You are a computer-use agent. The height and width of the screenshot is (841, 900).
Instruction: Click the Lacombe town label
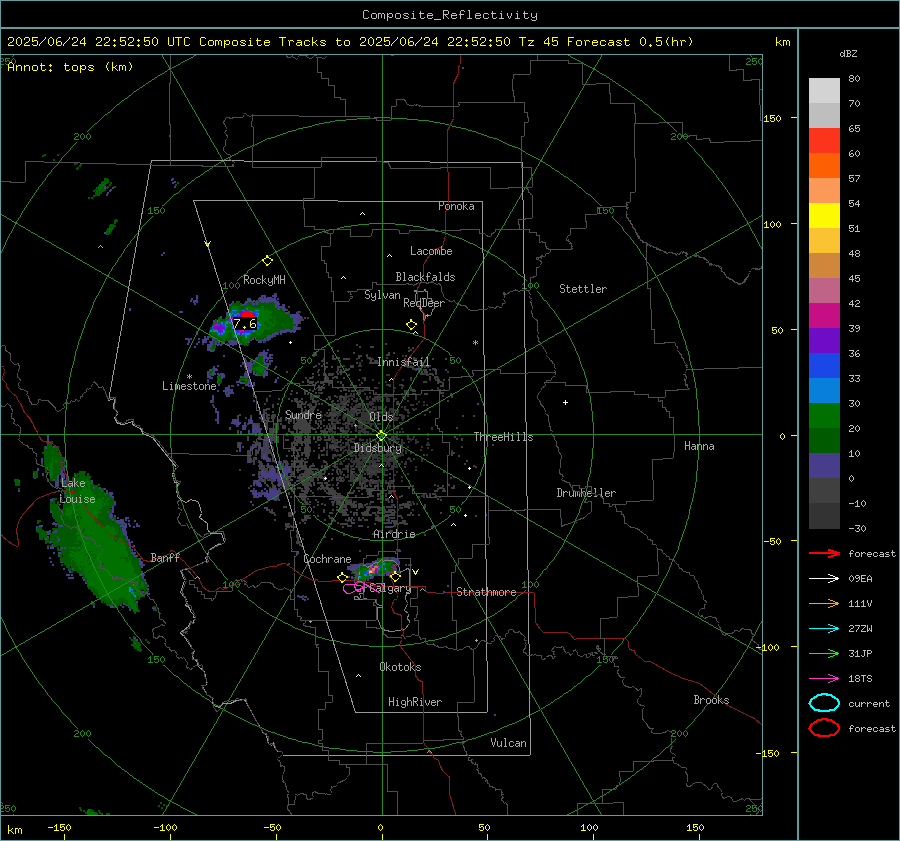coord(431,251)
